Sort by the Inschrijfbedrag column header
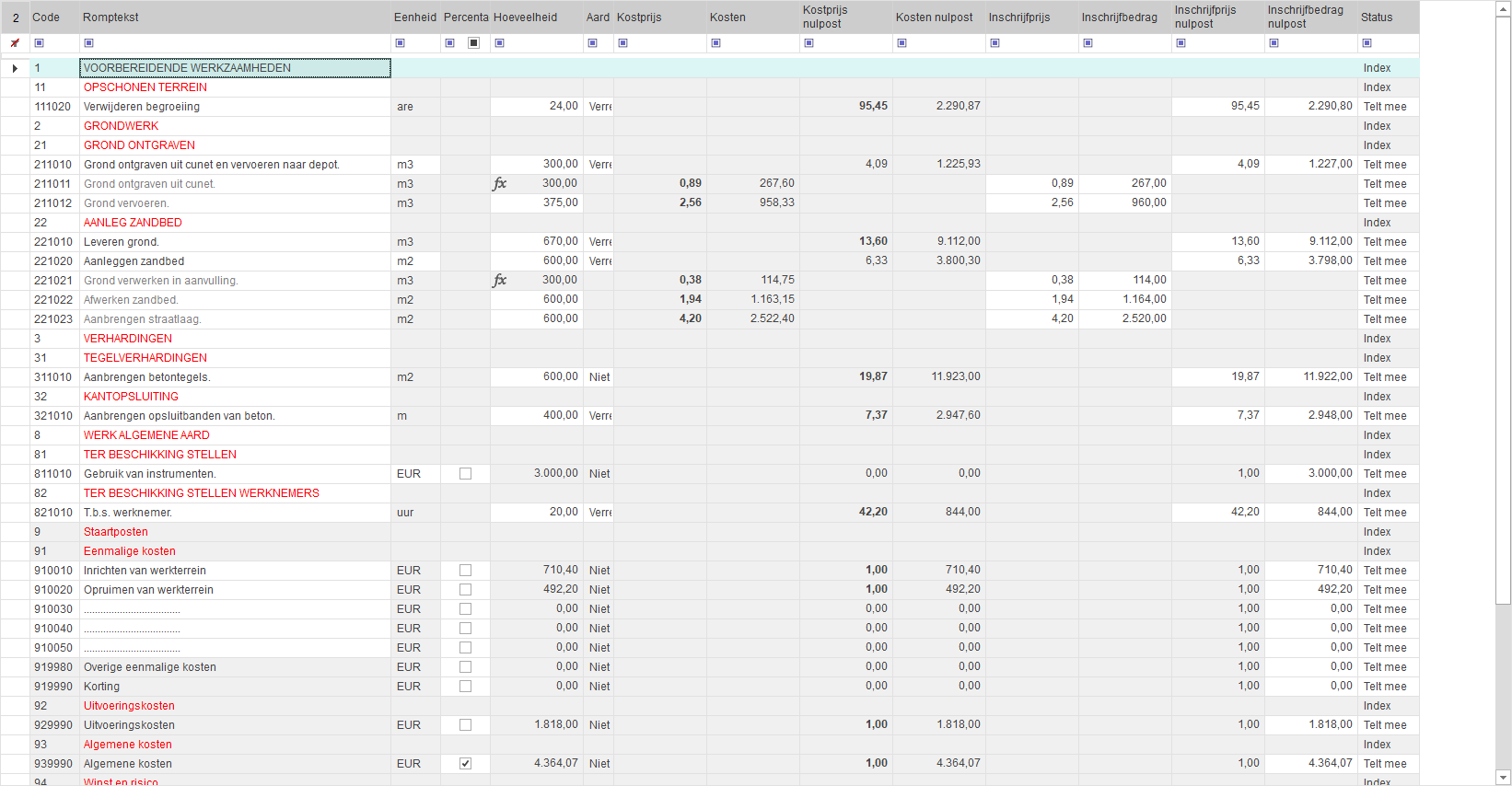 [x=1124, y=17]
